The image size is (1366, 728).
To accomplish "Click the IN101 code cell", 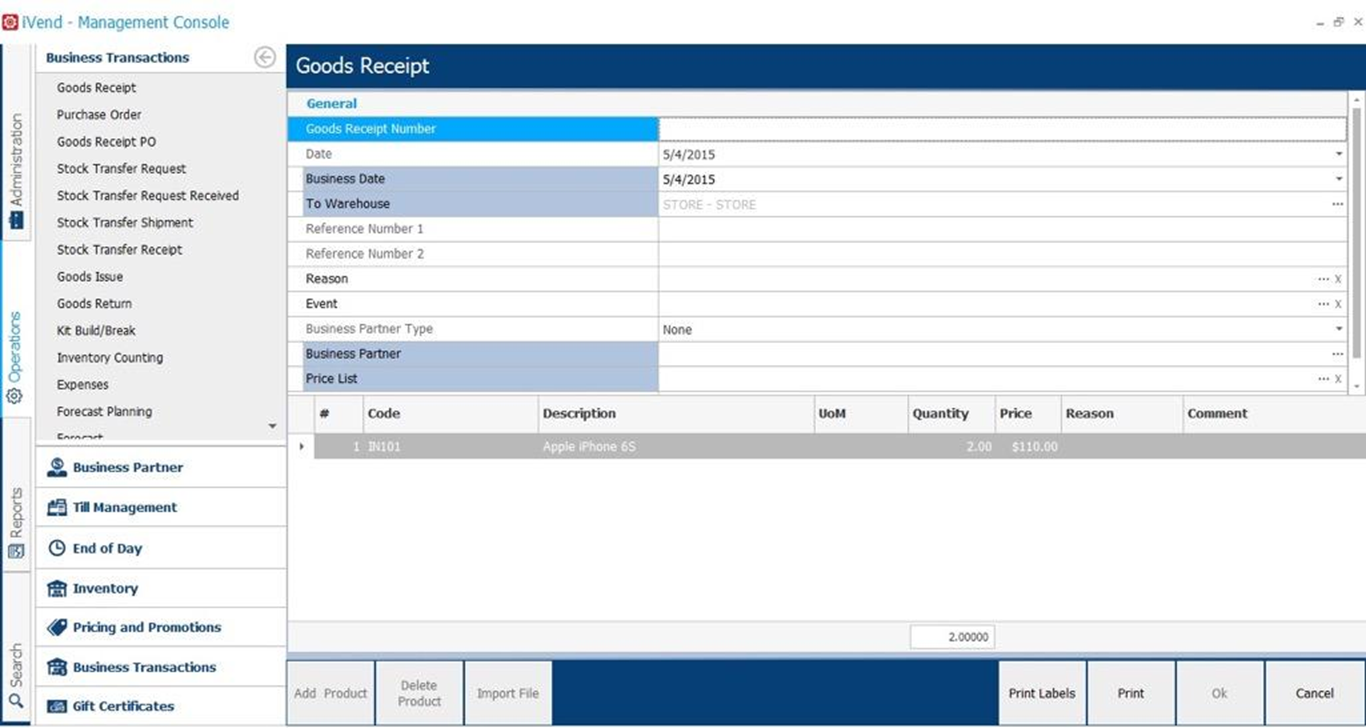I will point(450,447).
